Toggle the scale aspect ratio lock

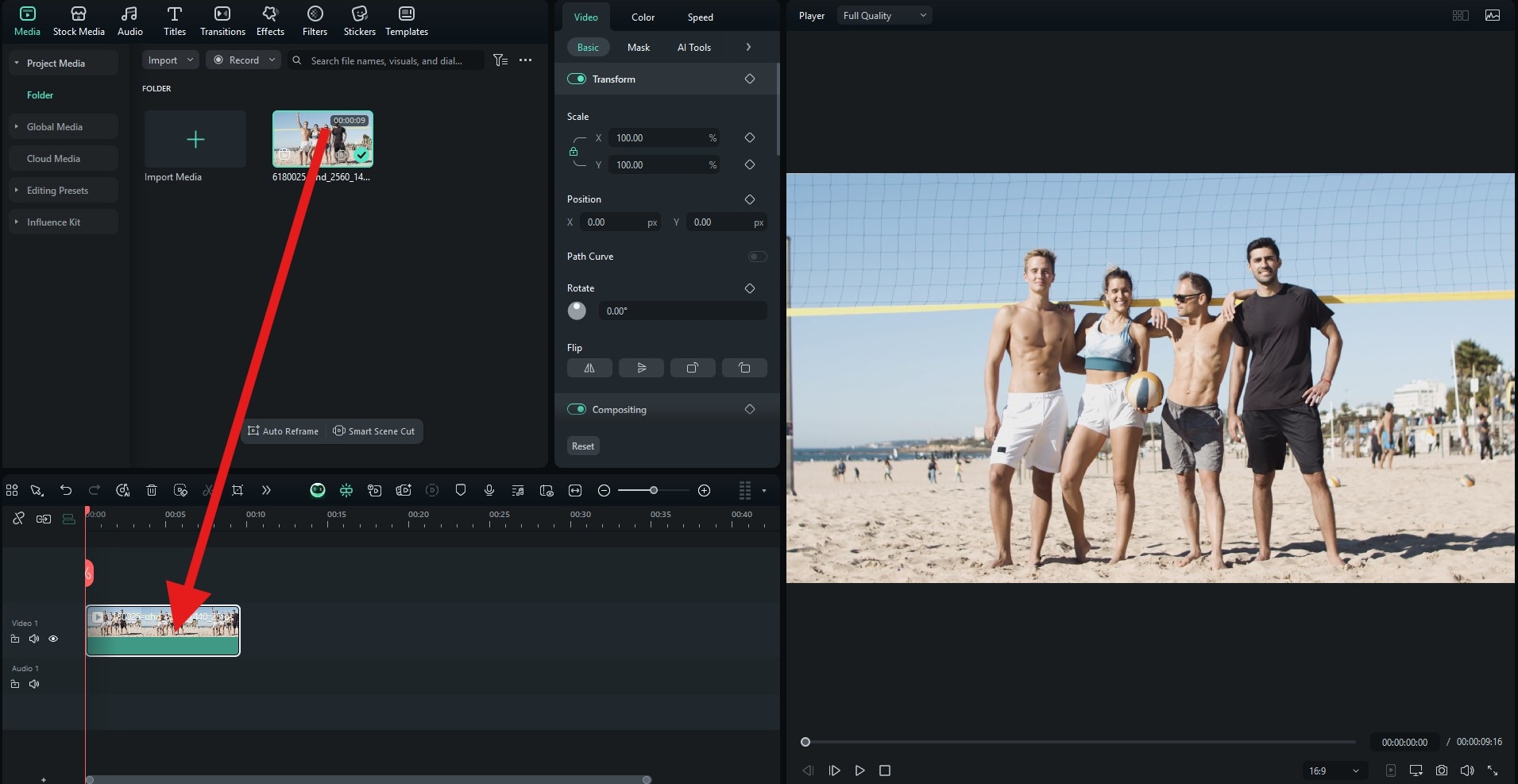574,151
